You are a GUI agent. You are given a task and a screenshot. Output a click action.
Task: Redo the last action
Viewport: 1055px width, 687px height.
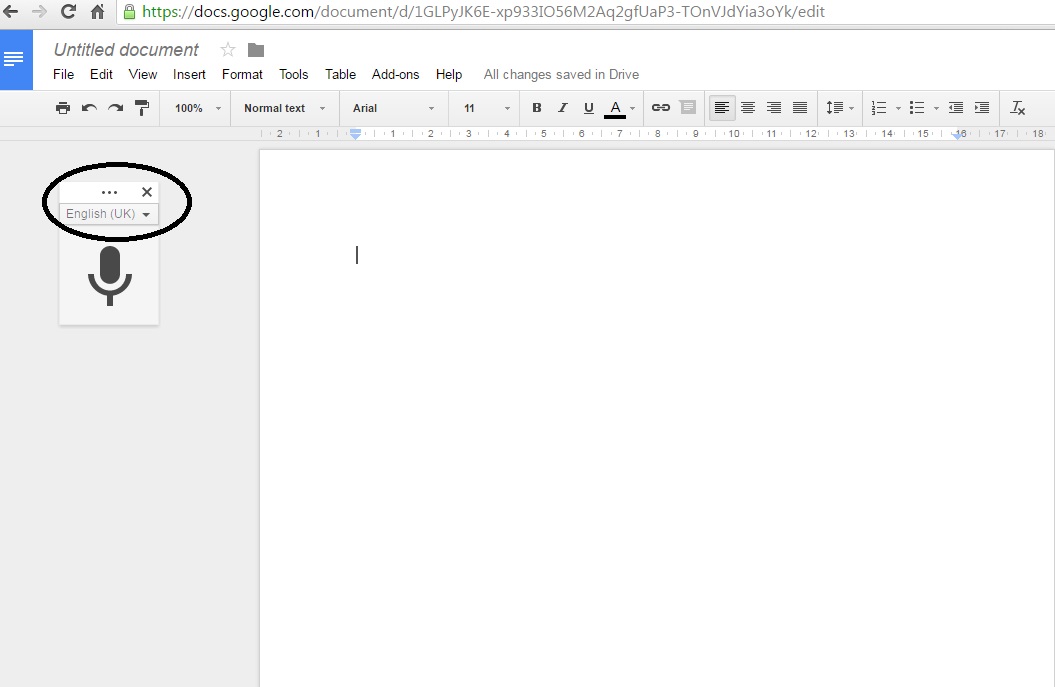point(116,108)
